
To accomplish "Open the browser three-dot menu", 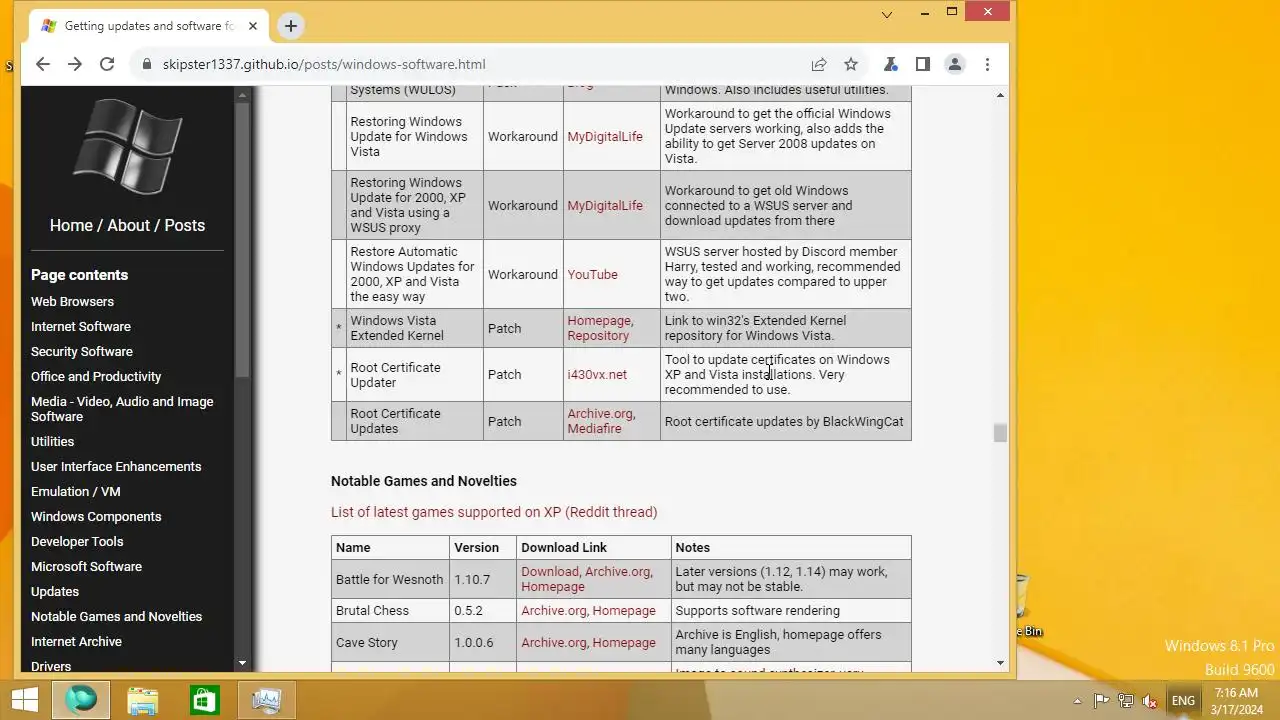I will (987, 64).
